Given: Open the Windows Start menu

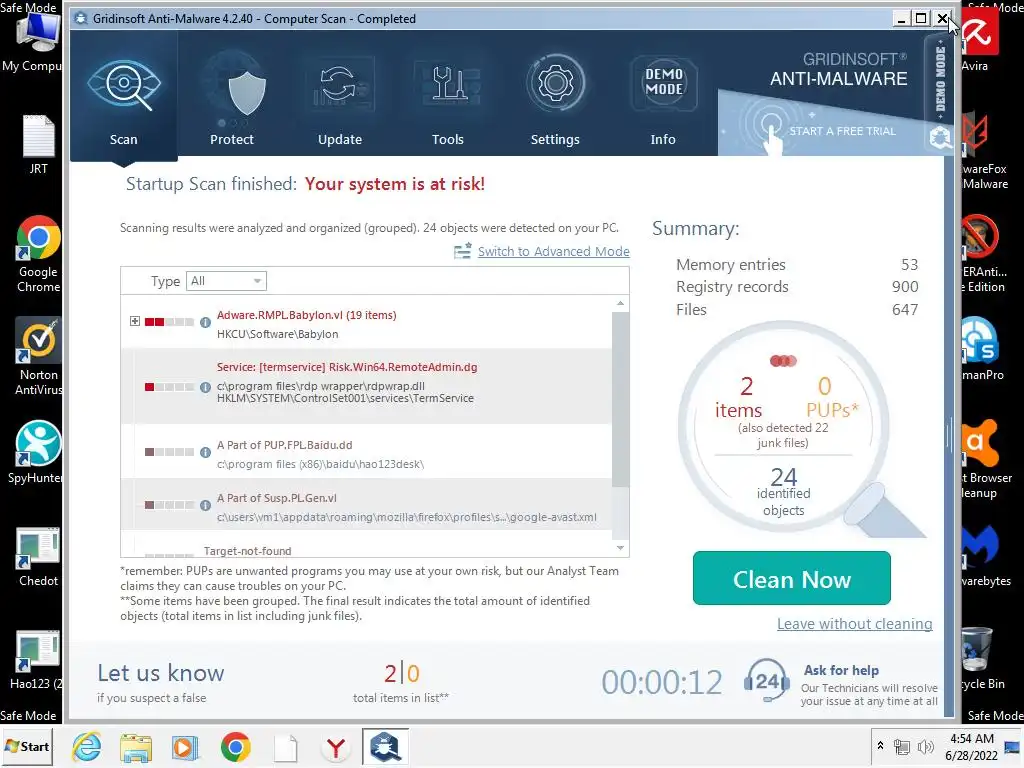Looking at the screenshot, I should (27, 746).
